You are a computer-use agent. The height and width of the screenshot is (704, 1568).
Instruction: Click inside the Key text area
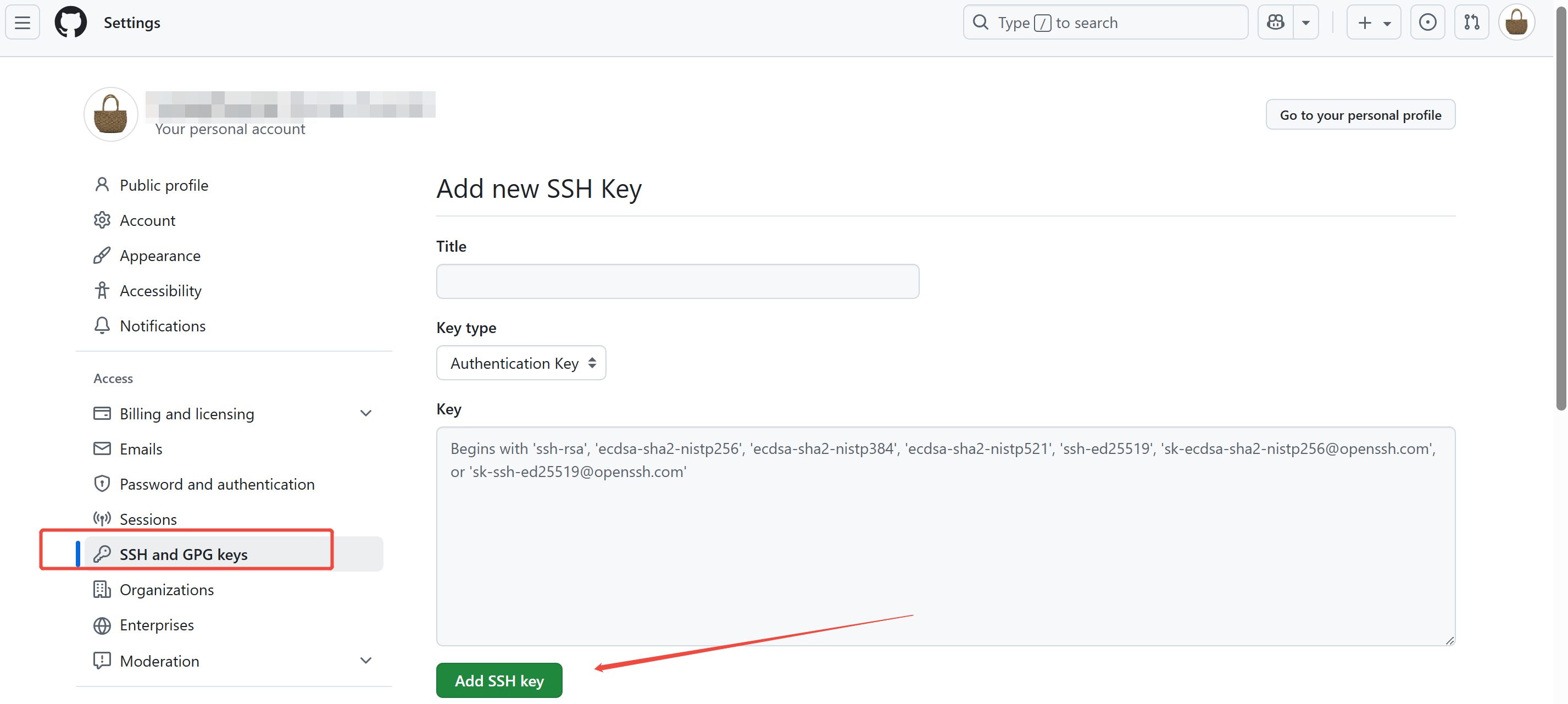point(944,548)
